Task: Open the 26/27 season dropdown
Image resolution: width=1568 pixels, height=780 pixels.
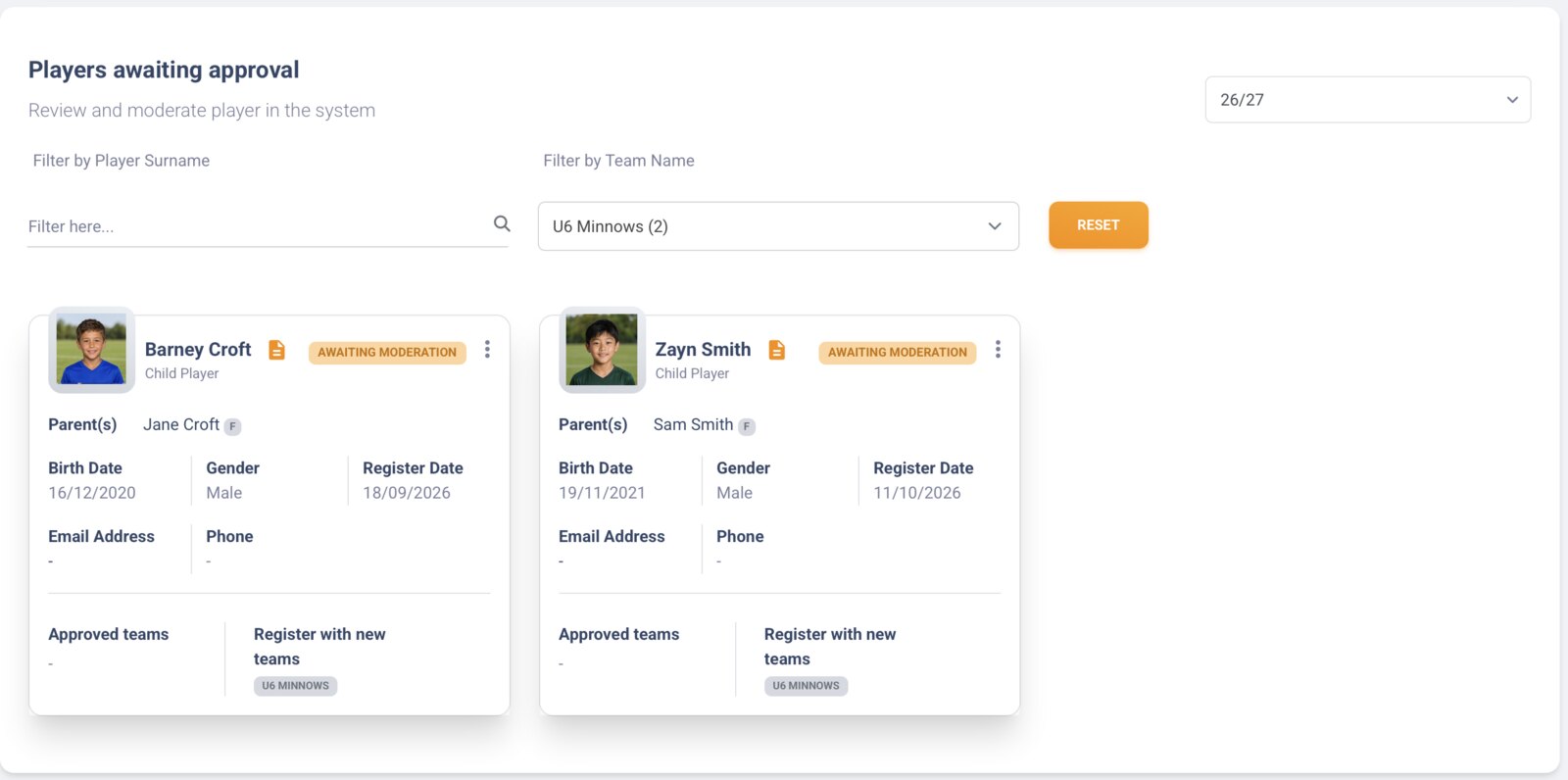Action: tap(1367, 100)
